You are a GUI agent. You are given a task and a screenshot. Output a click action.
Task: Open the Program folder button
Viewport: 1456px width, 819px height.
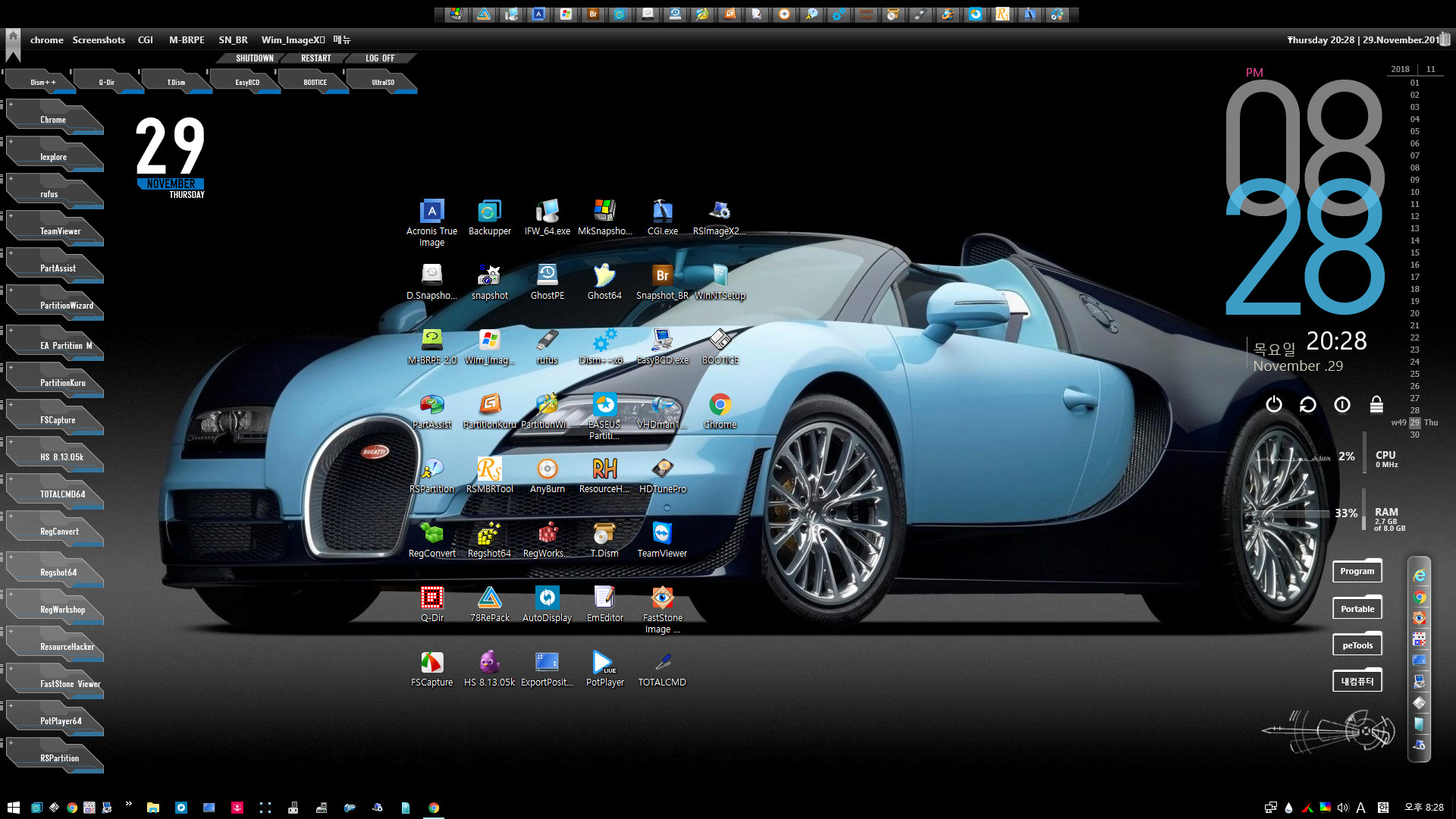click(1357, 571)
